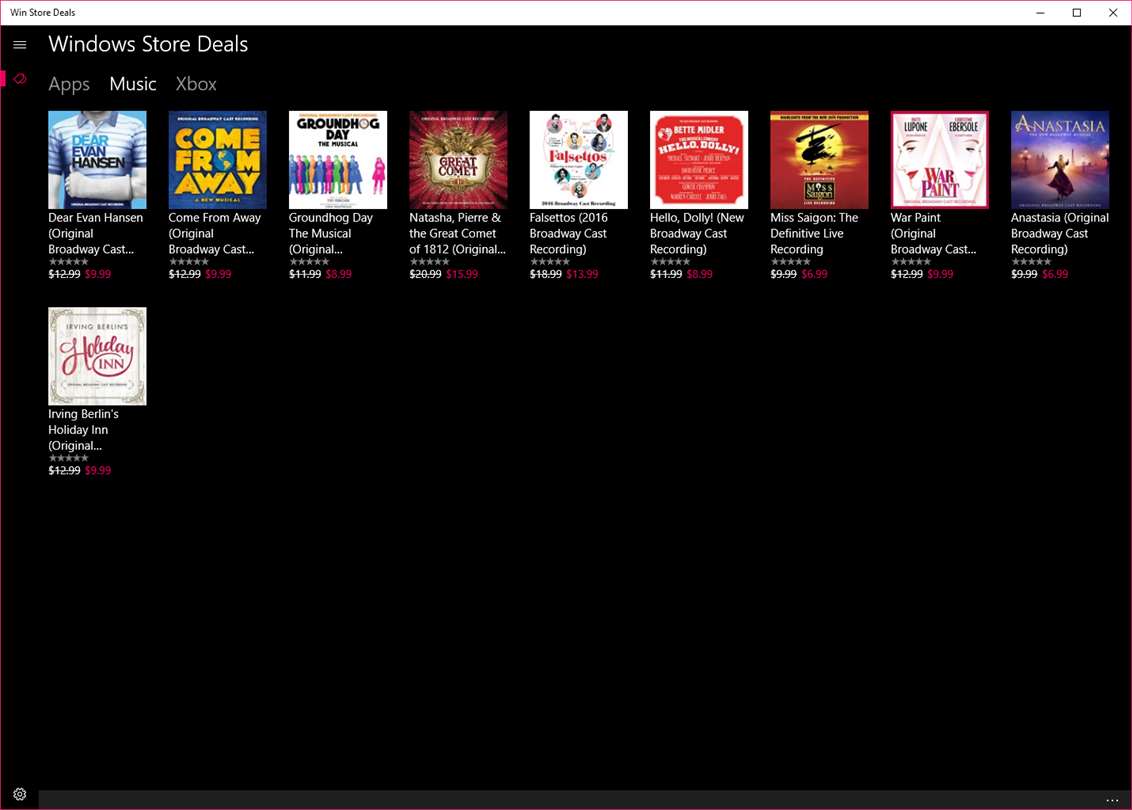Screen dimensions: 1132x810
Task: Open Holiday Inn album cover
Action: pos(97,356)
